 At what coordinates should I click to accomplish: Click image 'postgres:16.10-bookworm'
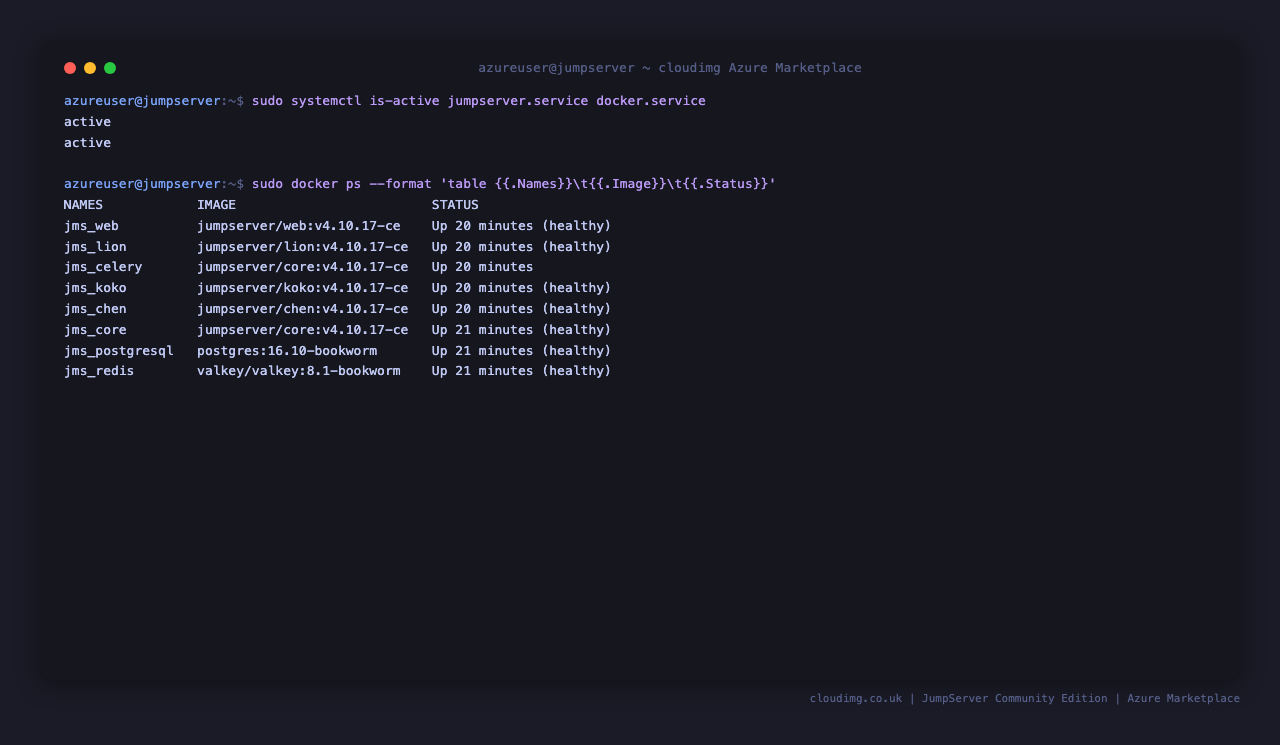coord(287,351)
